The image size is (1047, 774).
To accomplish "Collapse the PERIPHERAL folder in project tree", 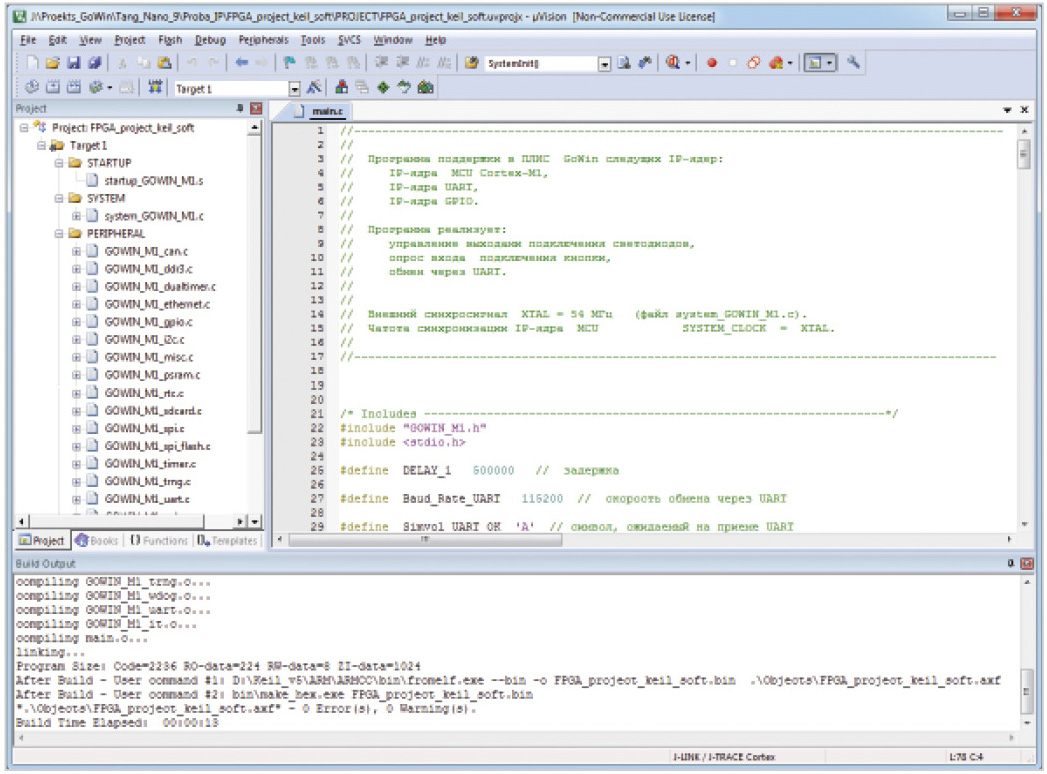I will coord(59,234).
